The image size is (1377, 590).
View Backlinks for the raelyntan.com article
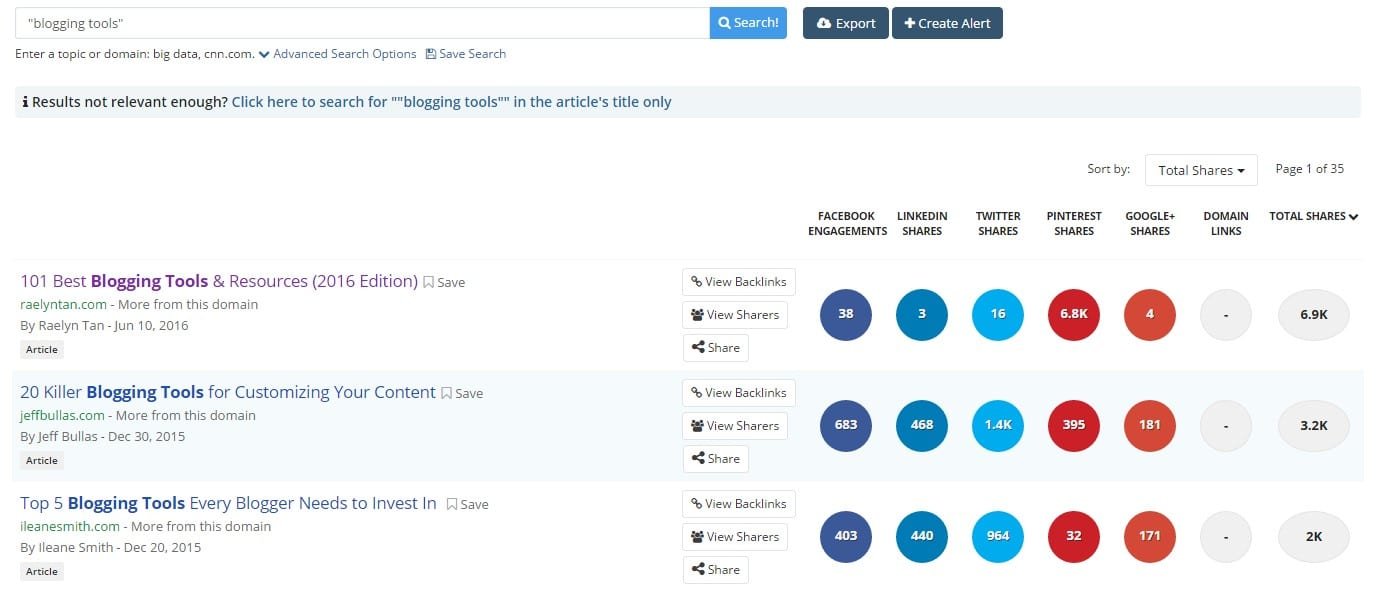tap(738, 282)
